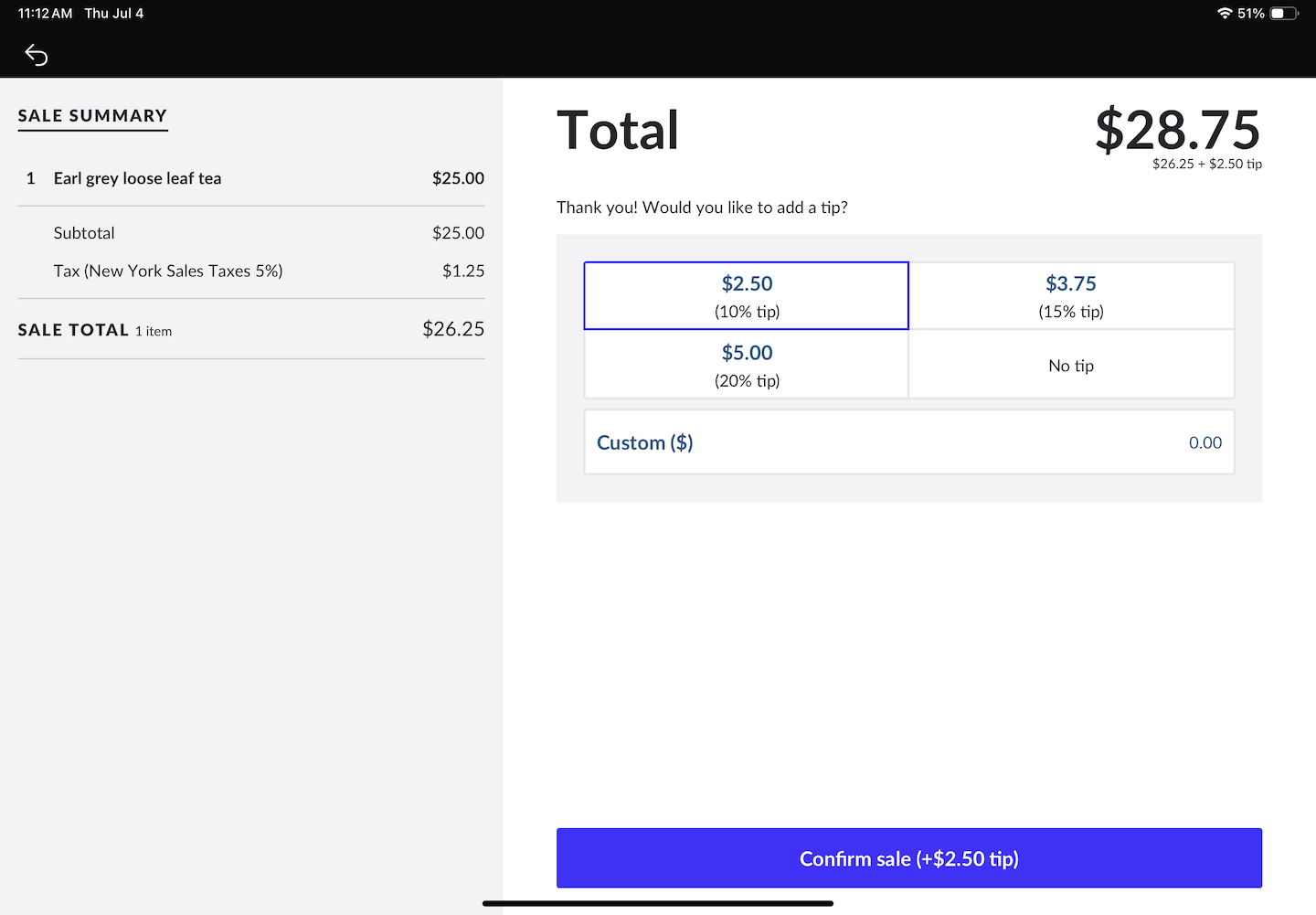This screenshot has width=1316, height=915.
Task: Tap the Earl grey loose leaf tea item
Action: [137, 178]
